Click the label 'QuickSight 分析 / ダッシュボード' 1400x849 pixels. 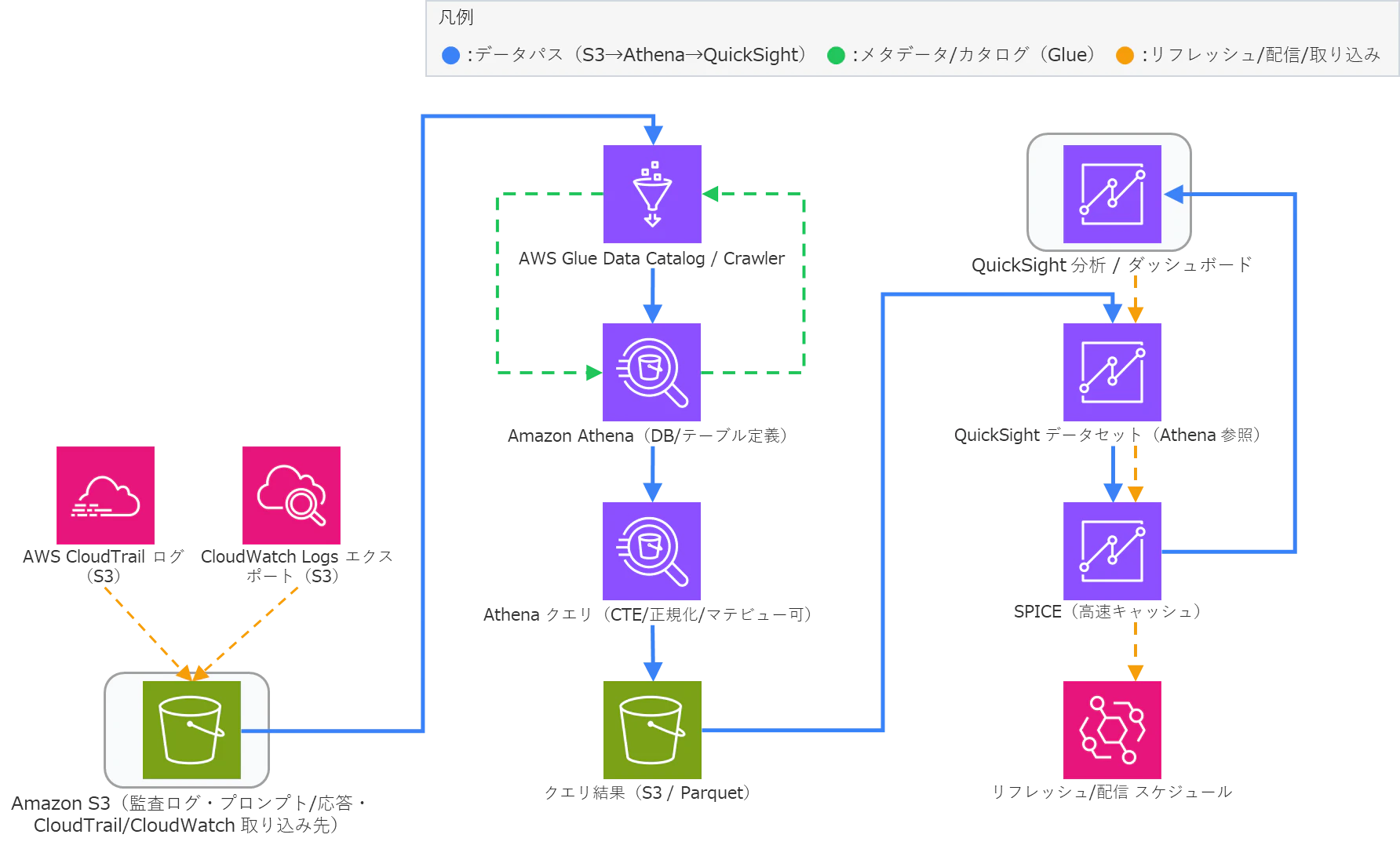tap(1111, 265)
